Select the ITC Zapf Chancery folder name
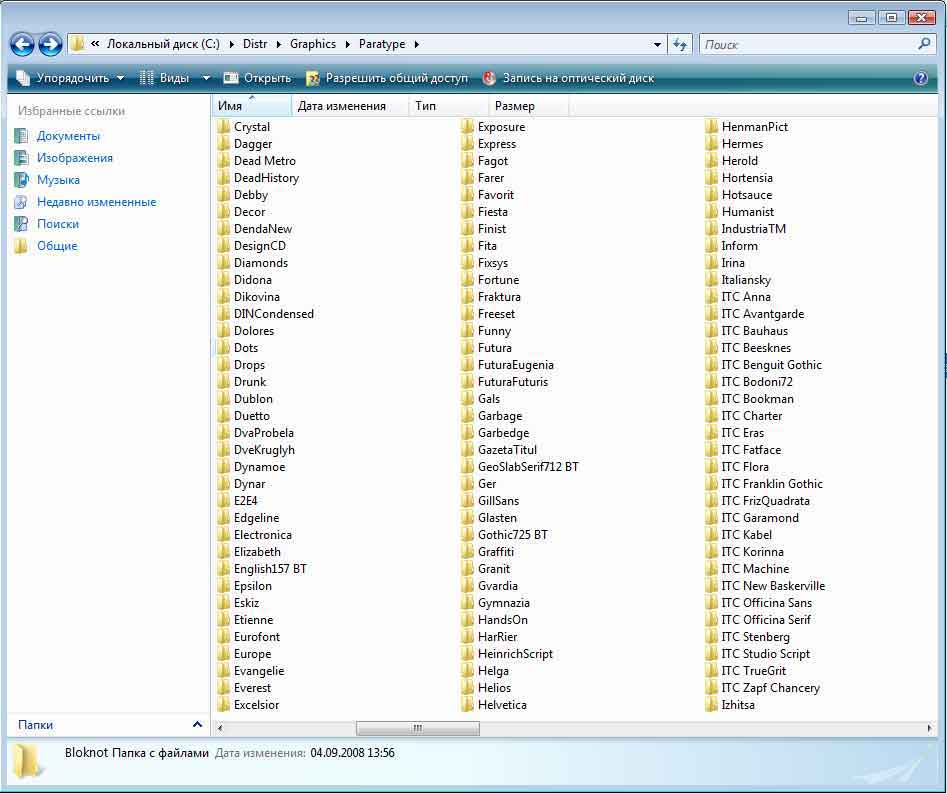This screenshot has width=947, height=794. (771, 688)
